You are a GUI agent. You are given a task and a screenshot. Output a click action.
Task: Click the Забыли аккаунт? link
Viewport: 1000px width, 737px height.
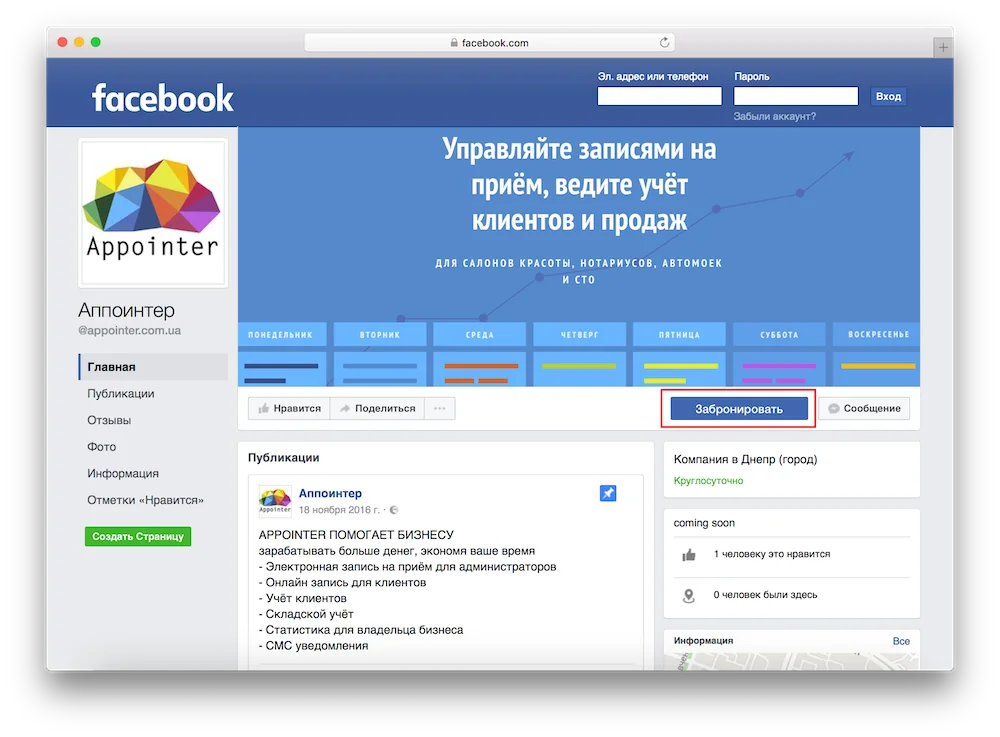(x=774, y=116)
